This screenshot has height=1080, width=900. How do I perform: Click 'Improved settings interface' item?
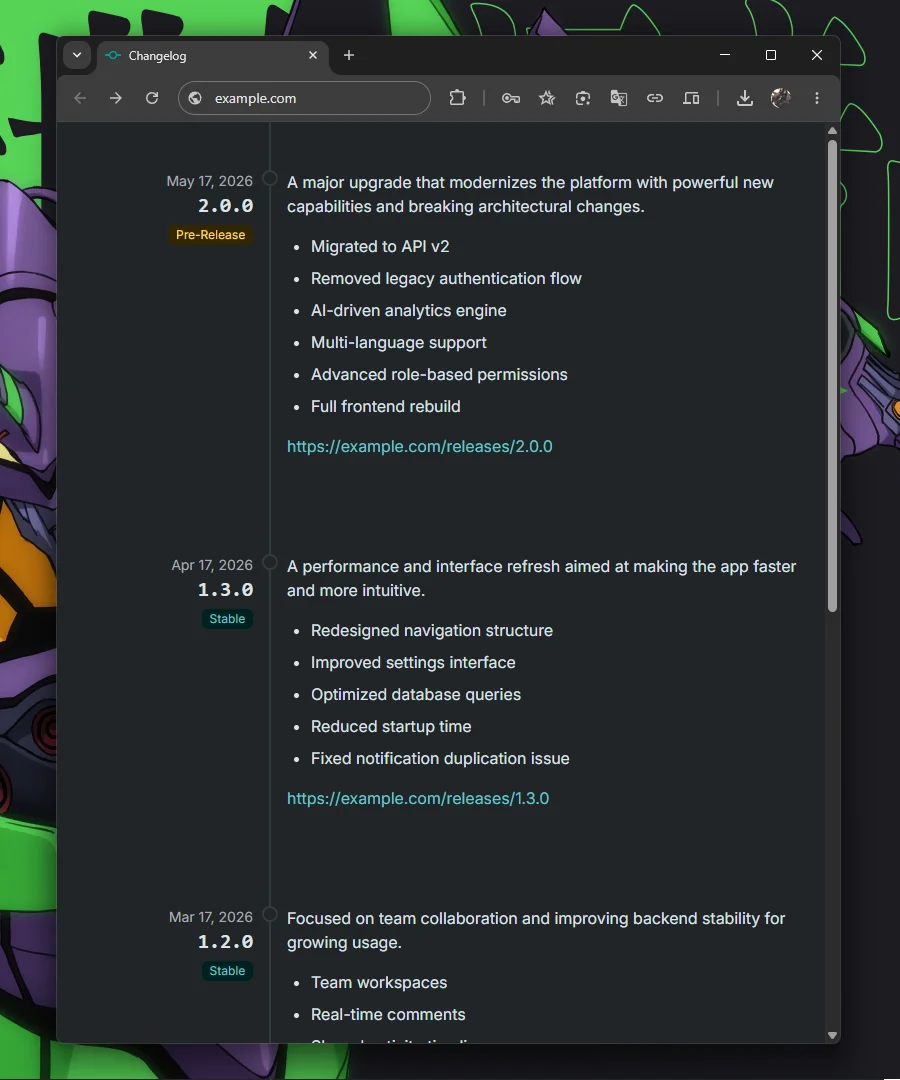(413, 663)
